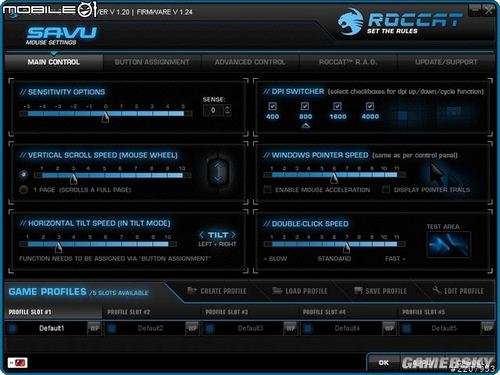Click the tilt left arrow icon
Viewport: 500px width, 375px height.
[x=202, y=235]
